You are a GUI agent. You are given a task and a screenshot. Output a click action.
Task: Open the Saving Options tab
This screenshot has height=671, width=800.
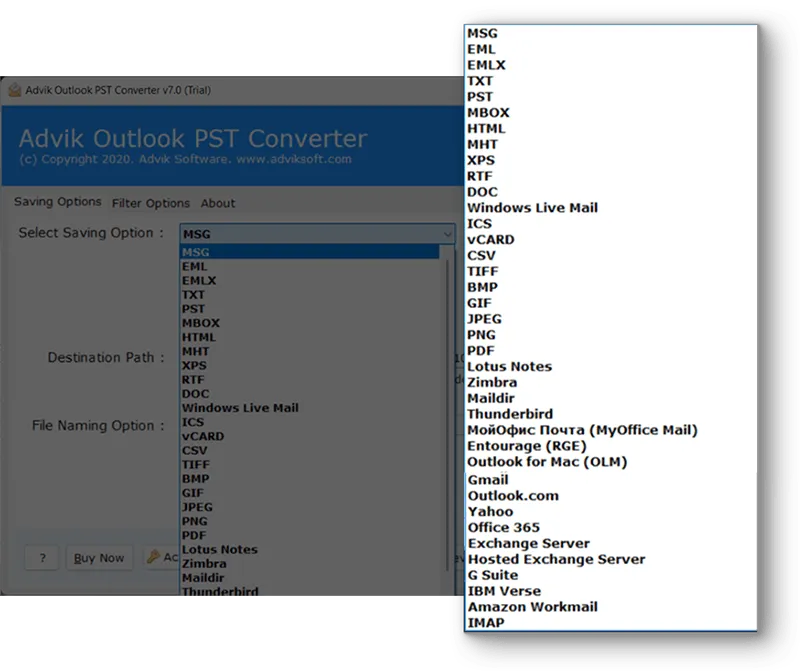click(x=57, y=202)
